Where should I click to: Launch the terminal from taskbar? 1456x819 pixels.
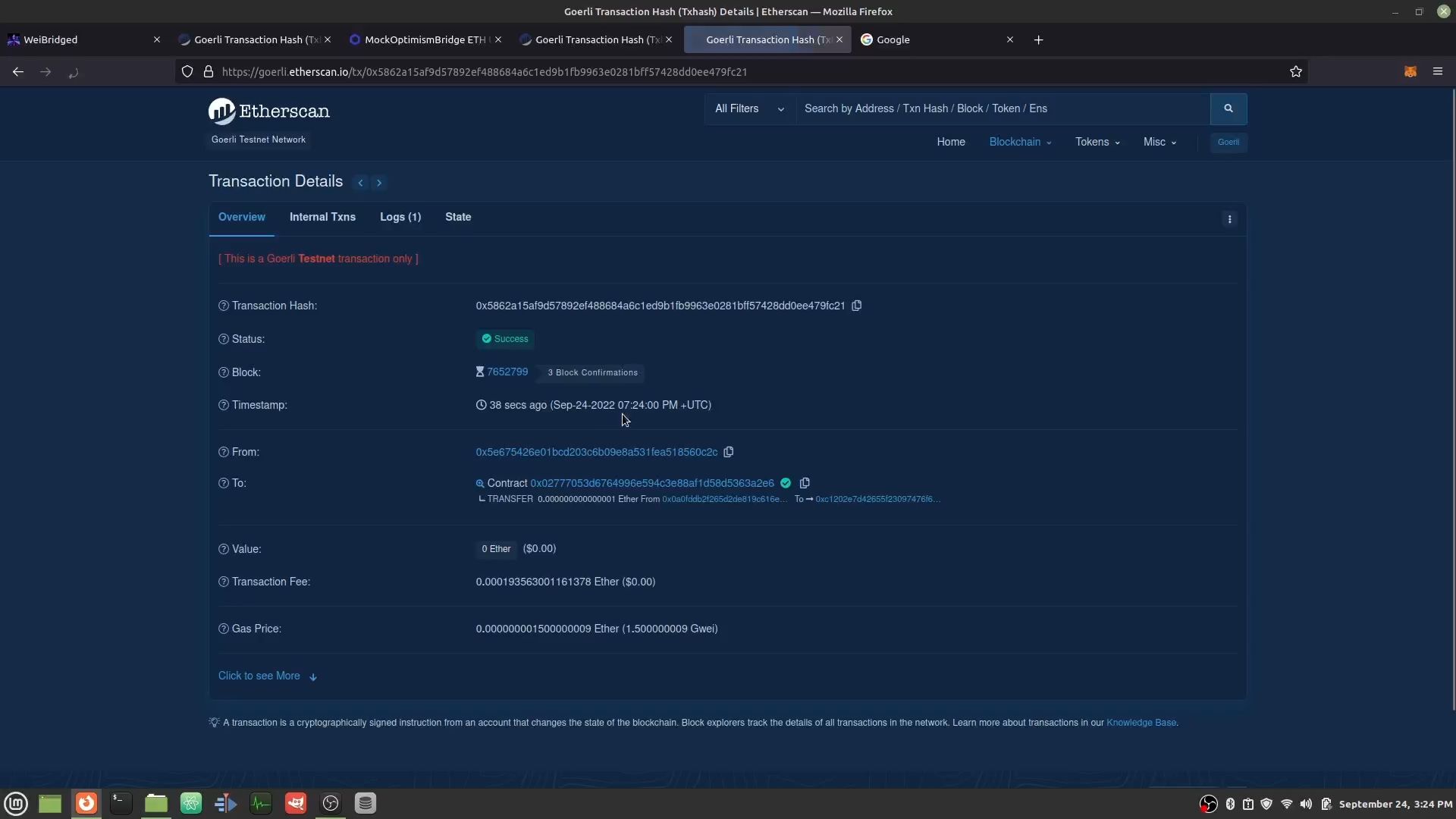coord(121,803)
